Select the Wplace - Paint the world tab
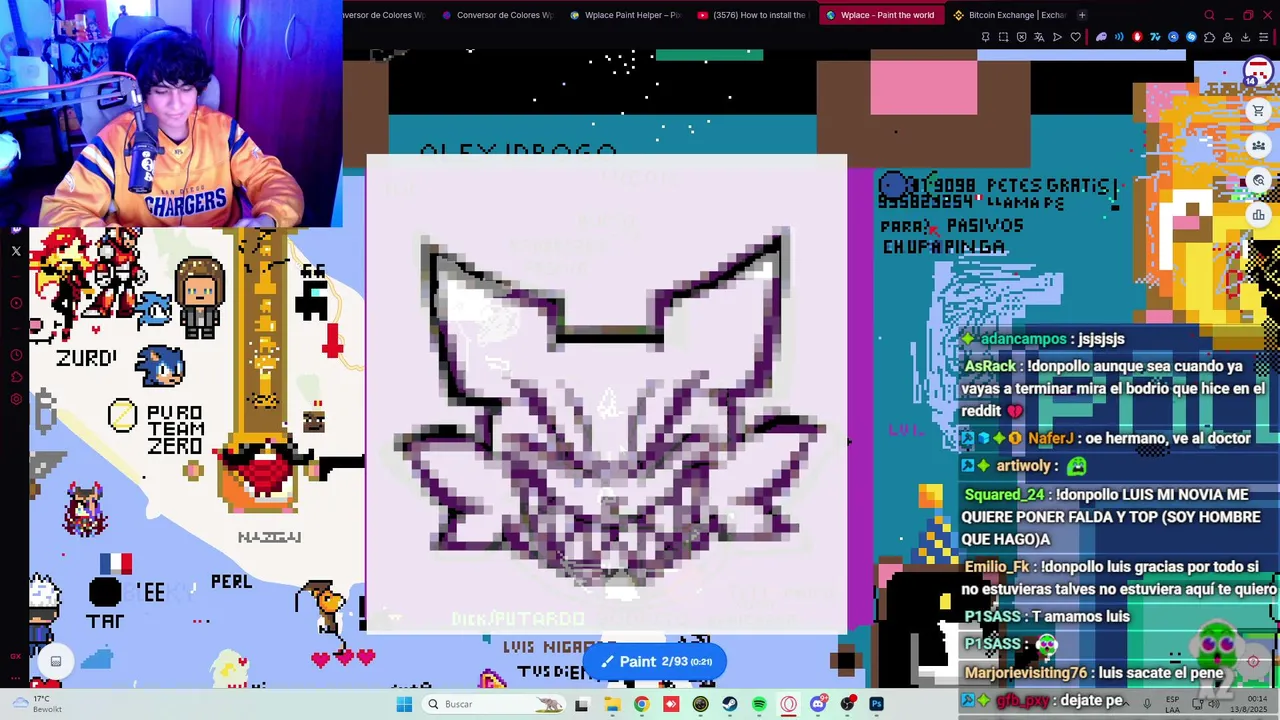Screen dimensions: 1280x720 click(x=880, y=15)
